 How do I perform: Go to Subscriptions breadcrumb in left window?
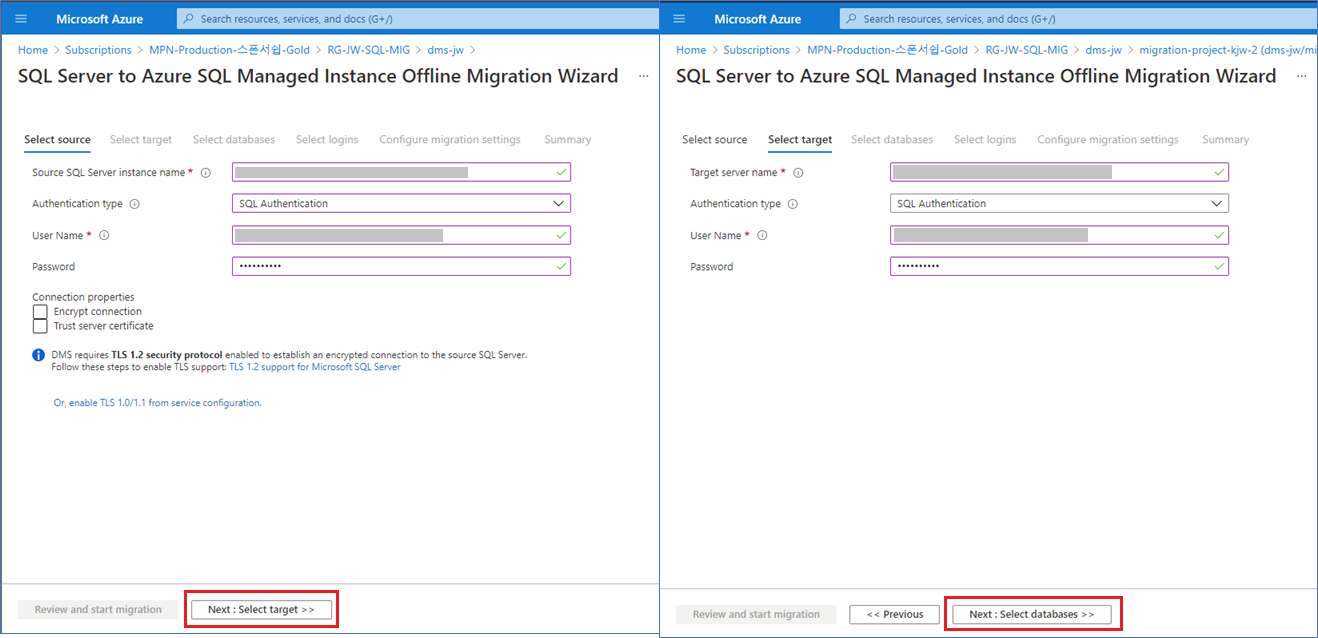[x=98, y=50]
